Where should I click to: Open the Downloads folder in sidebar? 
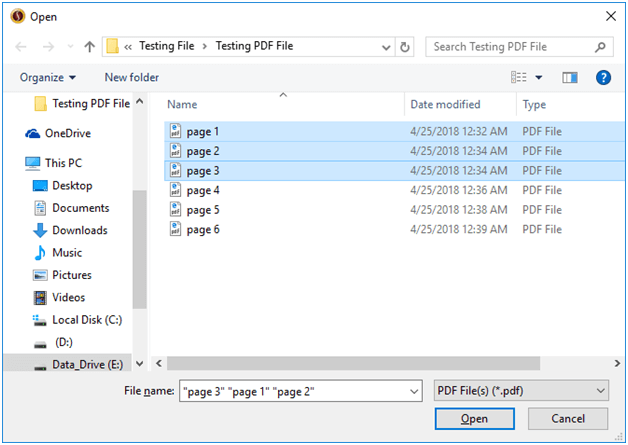pos(79,230)
